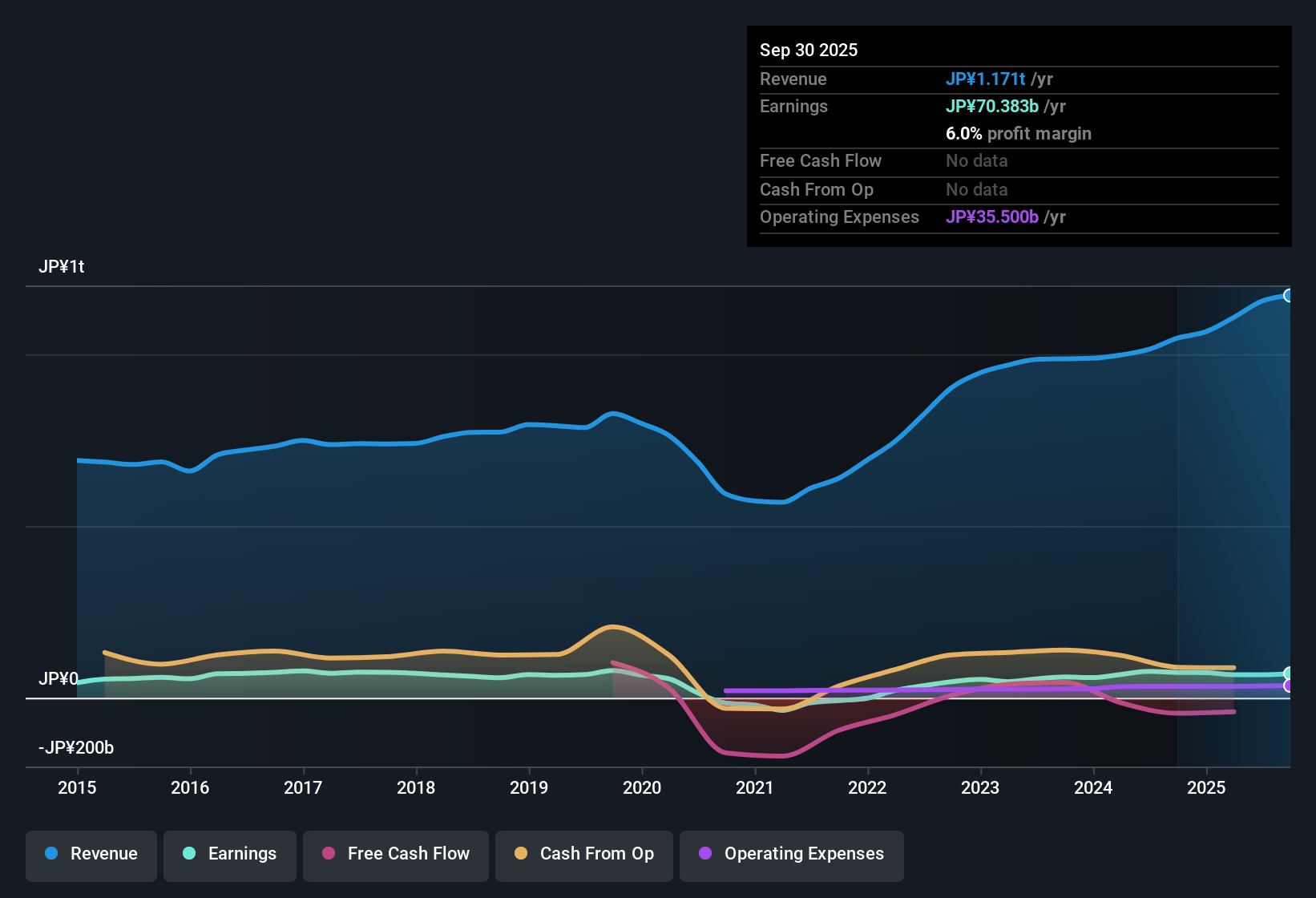This screenshot has width=1316, height=898.
Task: Toggle the Free Cash Flow series off
Action: pyautogui.click(x=395, y=854)
